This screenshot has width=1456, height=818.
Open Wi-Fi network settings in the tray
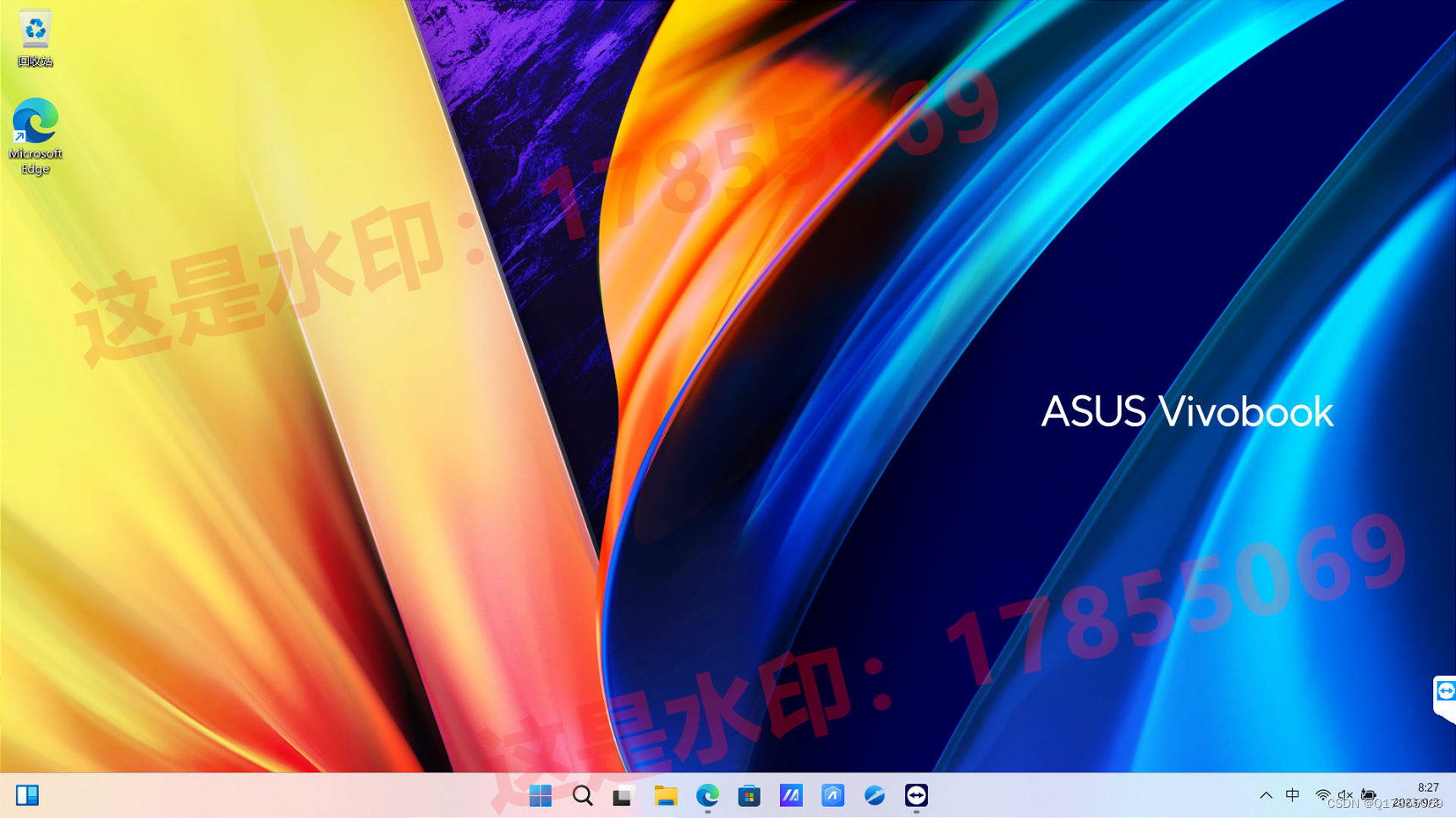(1322, 795)
